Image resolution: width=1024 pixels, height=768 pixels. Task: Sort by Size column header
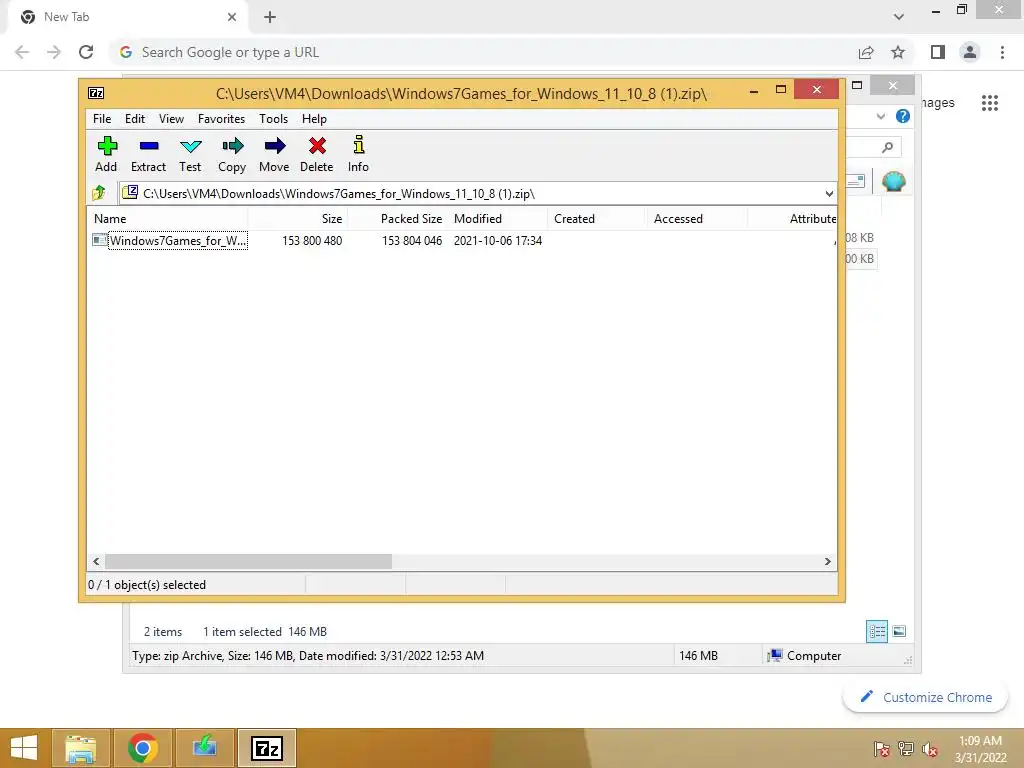(298, 219)
